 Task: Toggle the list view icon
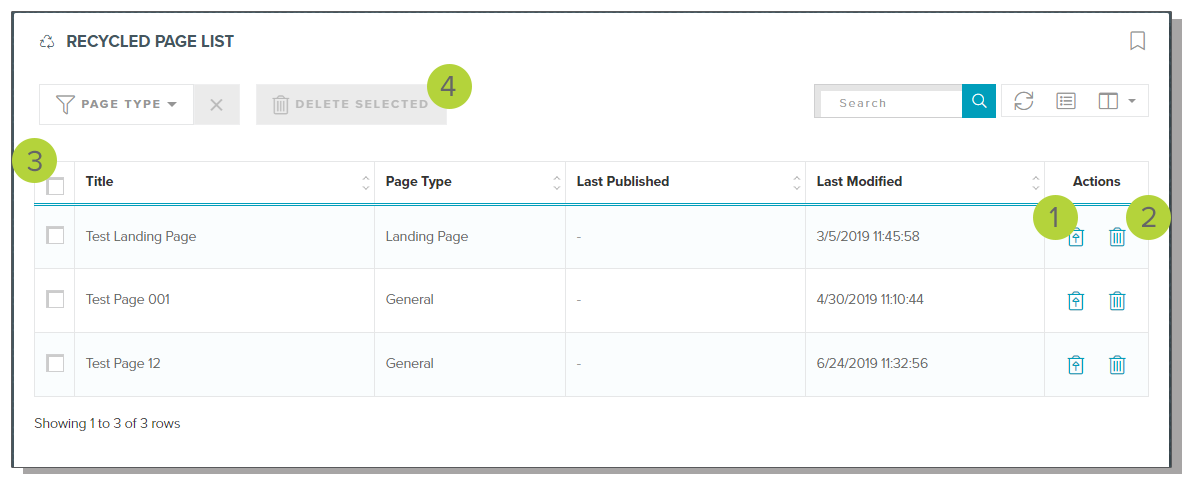1066,101
